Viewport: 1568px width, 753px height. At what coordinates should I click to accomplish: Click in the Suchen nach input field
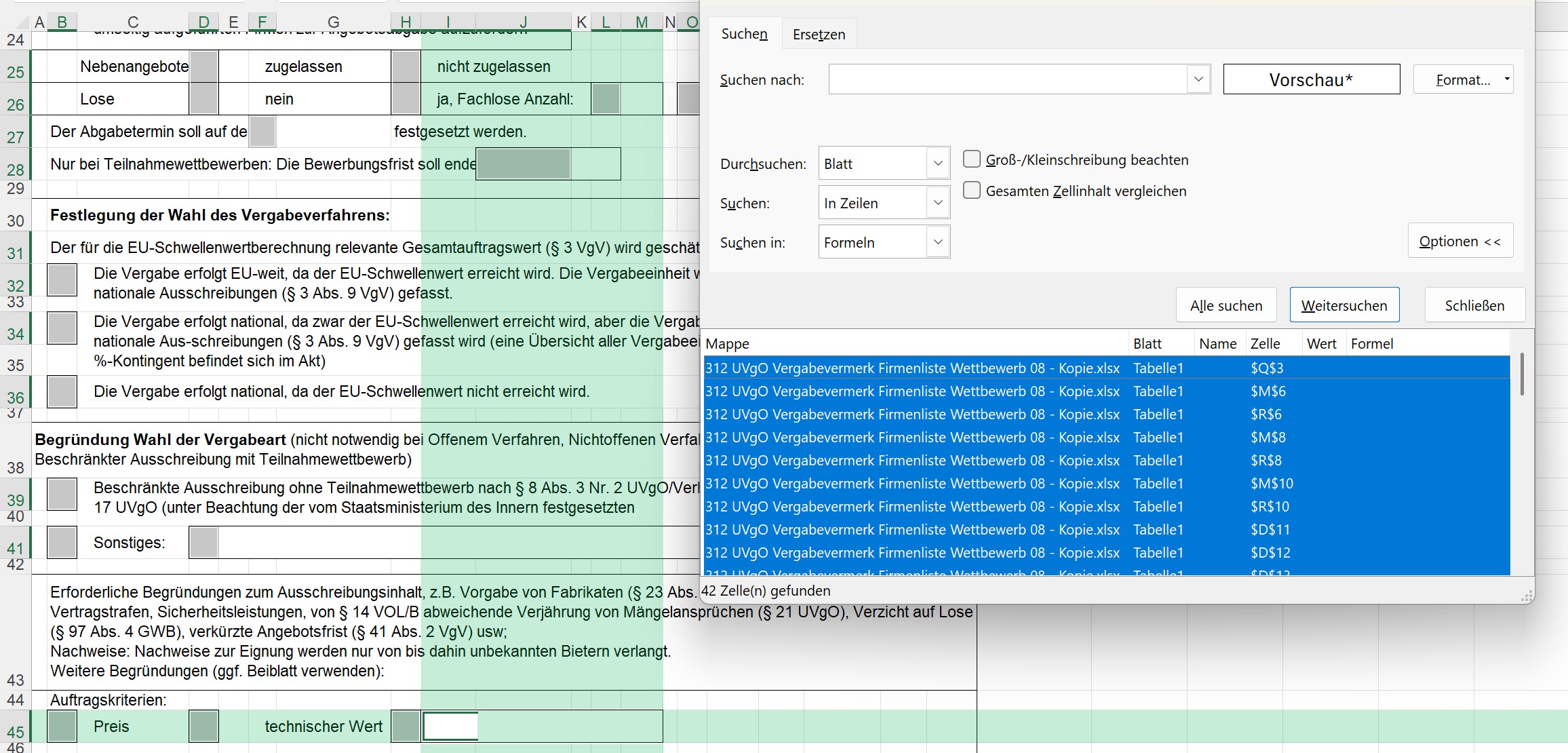coord(1007,79)
